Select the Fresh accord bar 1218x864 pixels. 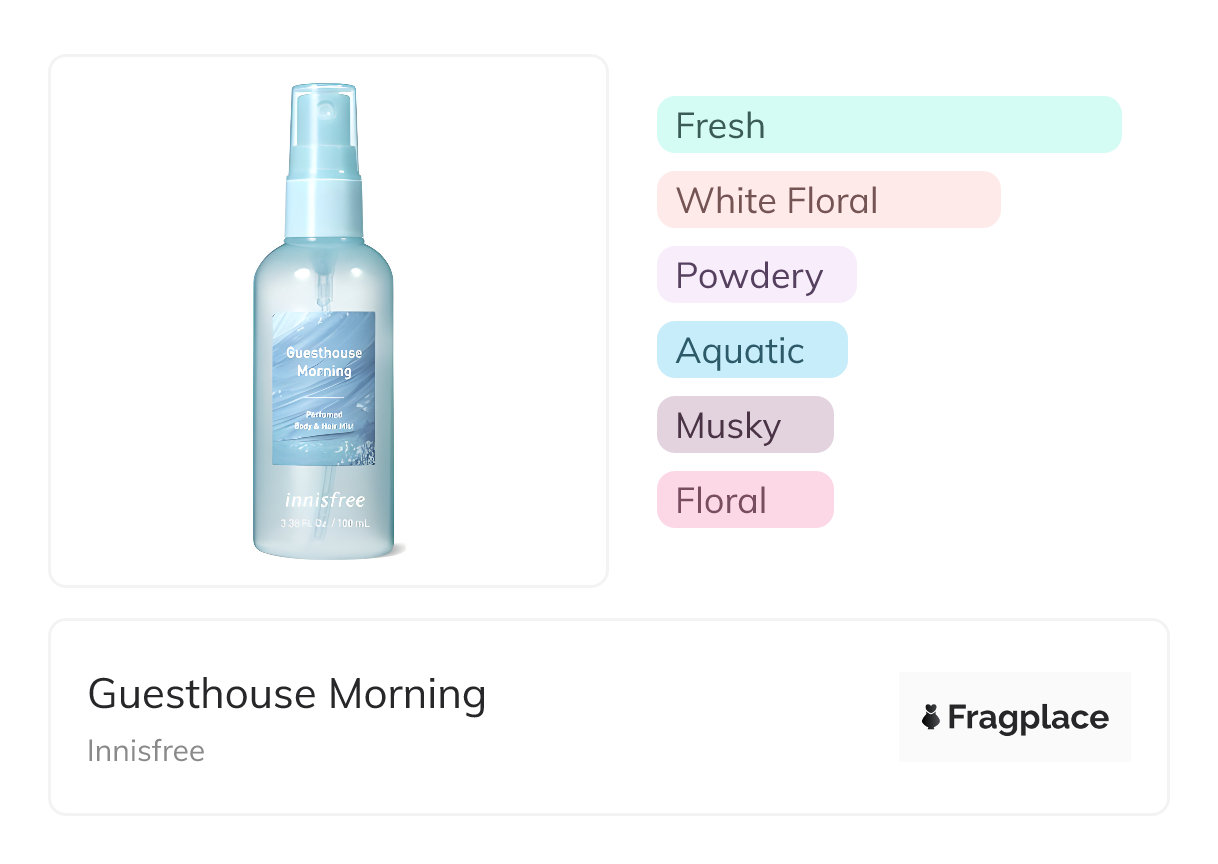pos(888,125)
